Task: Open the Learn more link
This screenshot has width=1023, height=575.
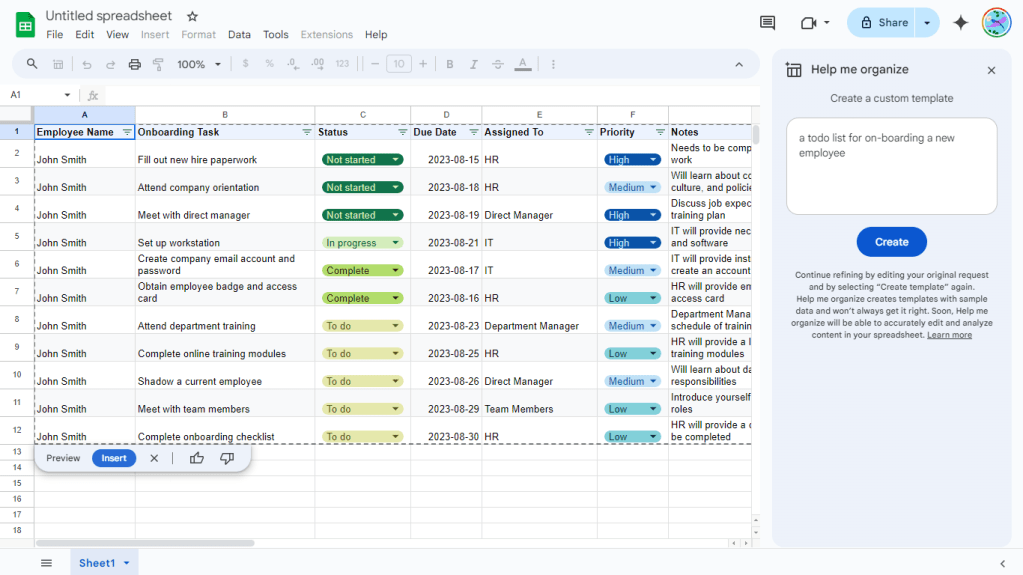Action: click(x=949, y=335)
